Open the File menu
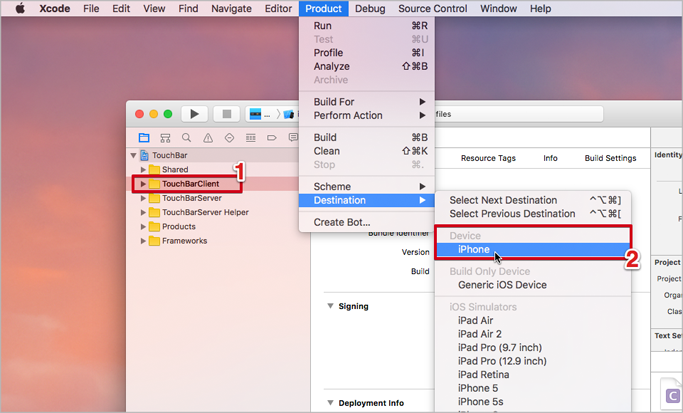The width and height of the screenshot is (683, 413). (91, 8)
